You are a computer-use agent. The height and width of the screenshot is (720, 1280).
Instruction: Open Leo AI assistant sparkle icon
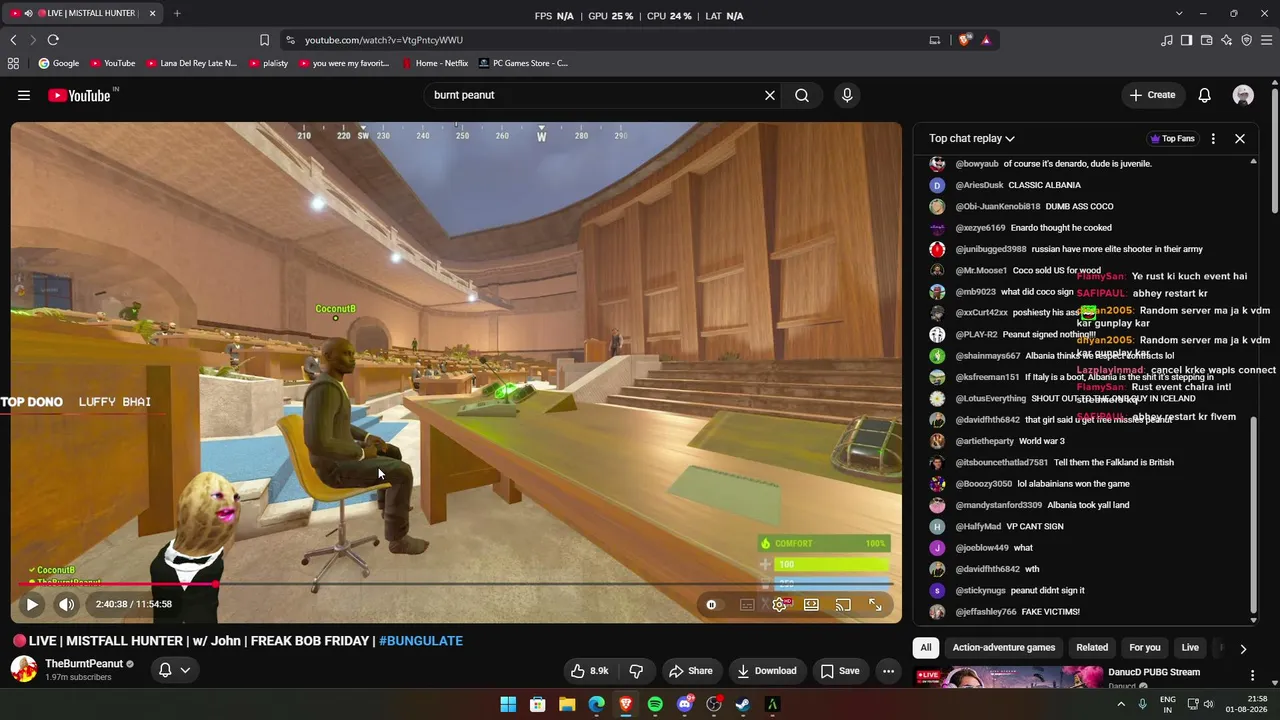[x=1226, y=40]
